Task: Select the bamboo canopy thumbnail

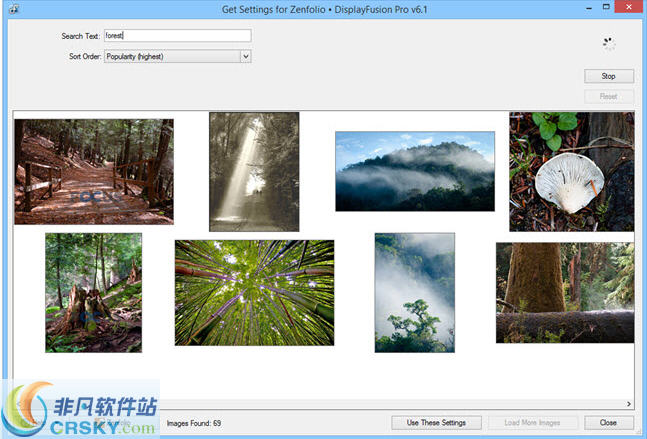Action: [255, 293]
